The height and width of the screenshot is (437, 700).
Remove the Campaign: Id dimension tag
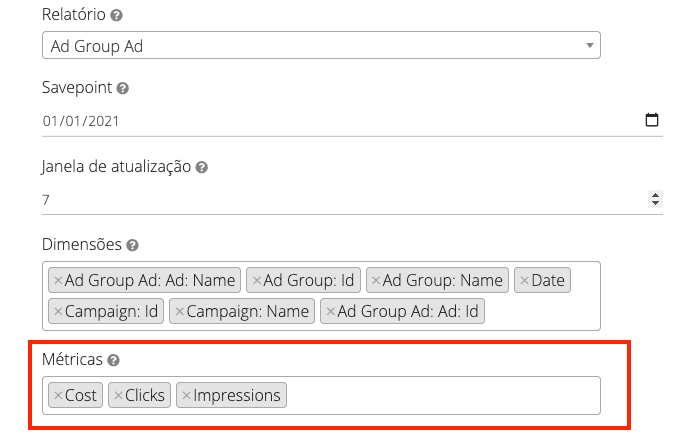click(x=58, y=312)
